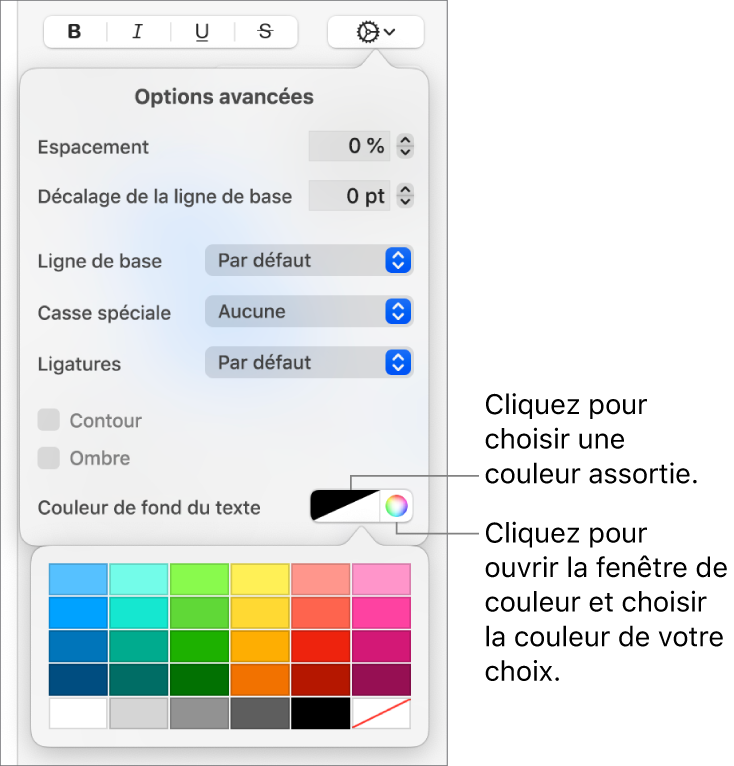Open the text background color well

click(346, 506)
